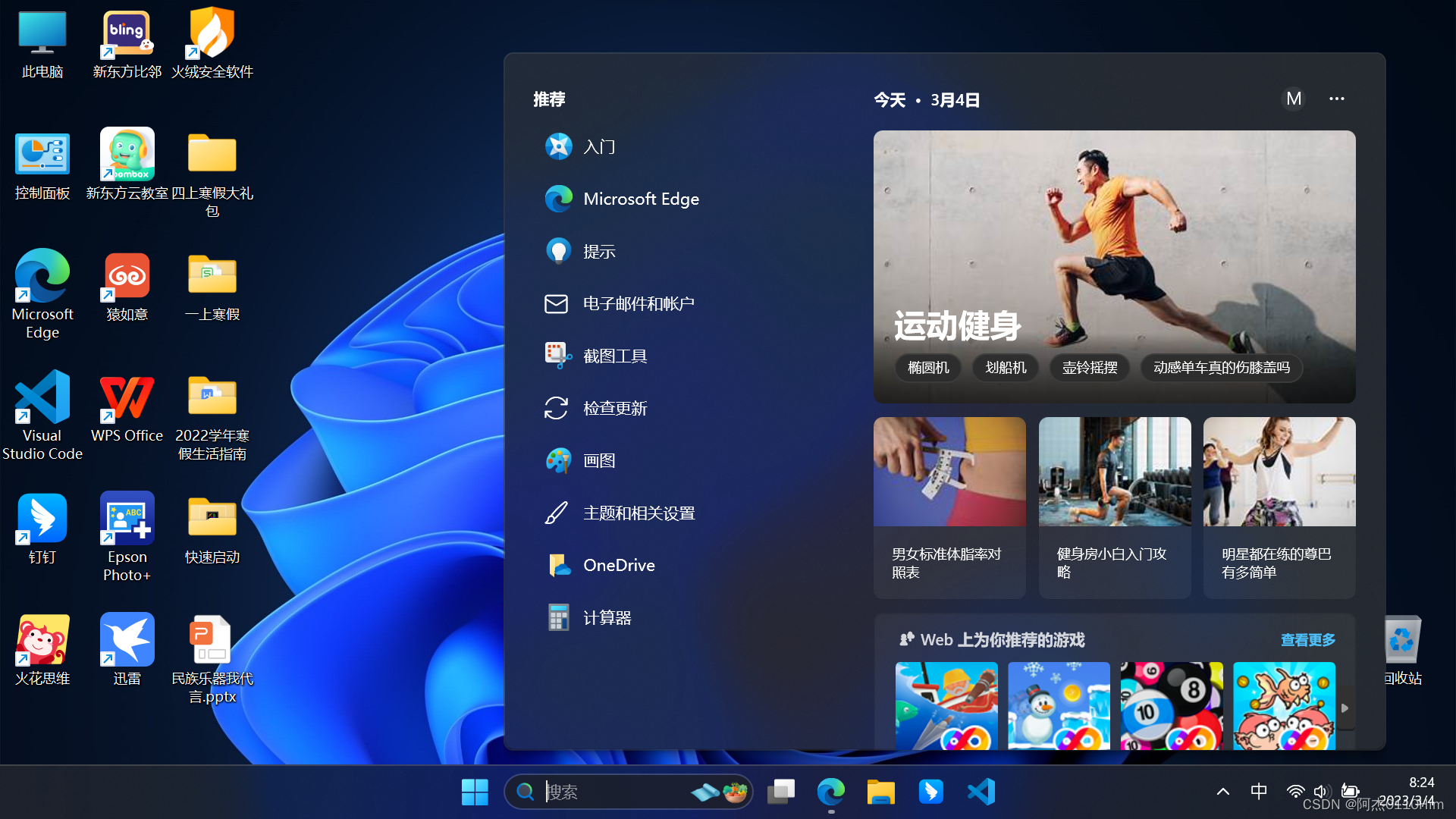The image size is (1456, 819).
Task: Click the Windows Start button
Action: coord(475,792)
